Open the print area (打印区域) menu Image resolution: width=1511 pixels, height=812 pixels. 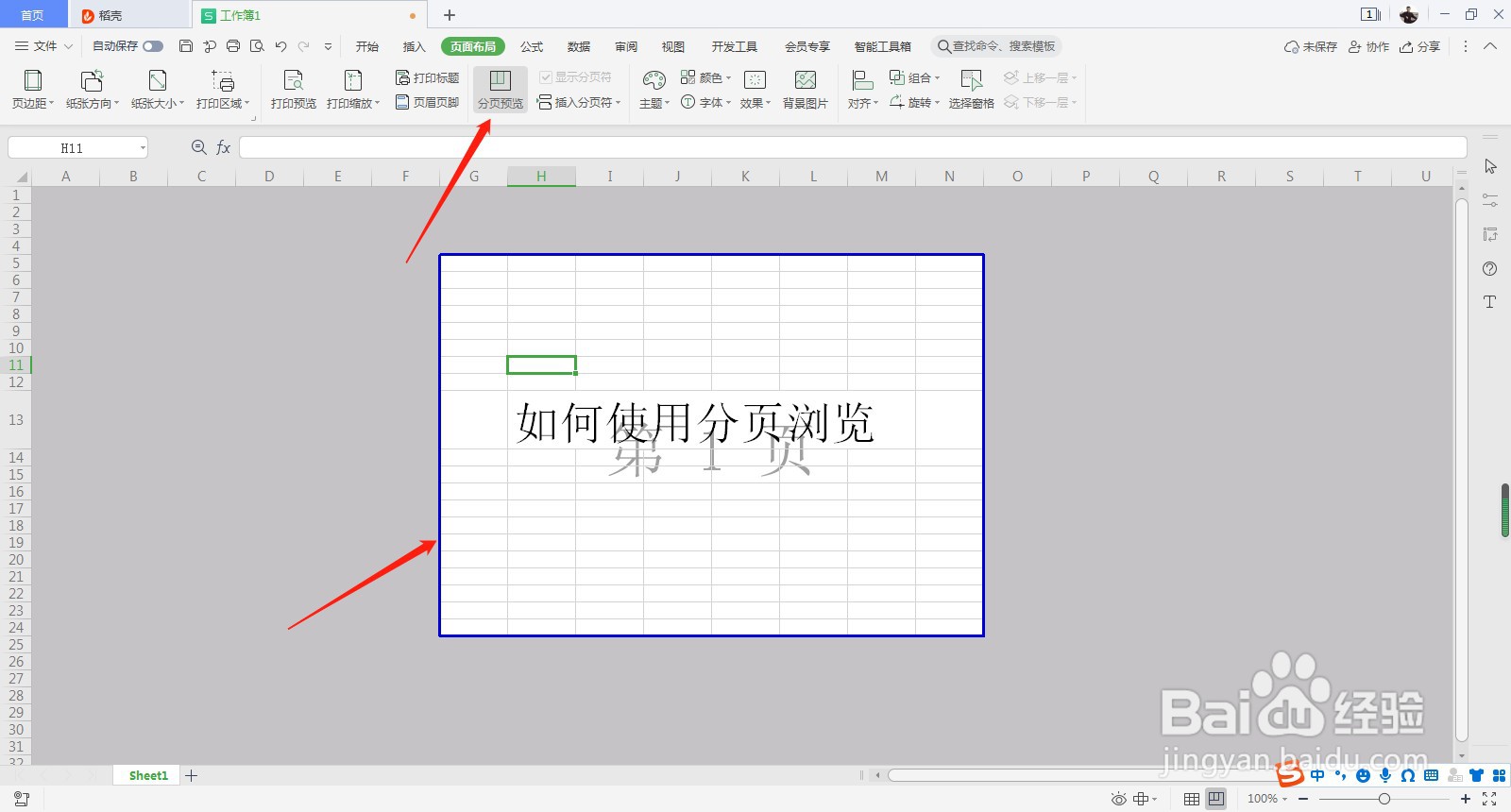tap(223, 91)
